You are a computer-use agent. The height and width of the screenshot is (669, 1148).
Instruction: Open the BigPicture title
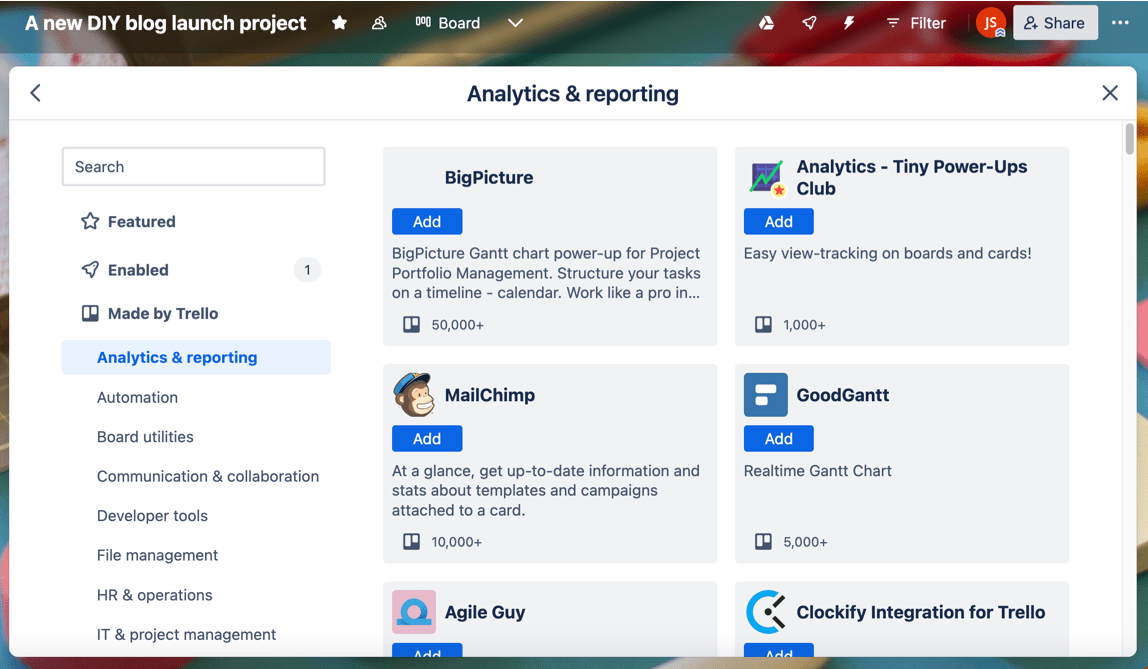point(489,177)
